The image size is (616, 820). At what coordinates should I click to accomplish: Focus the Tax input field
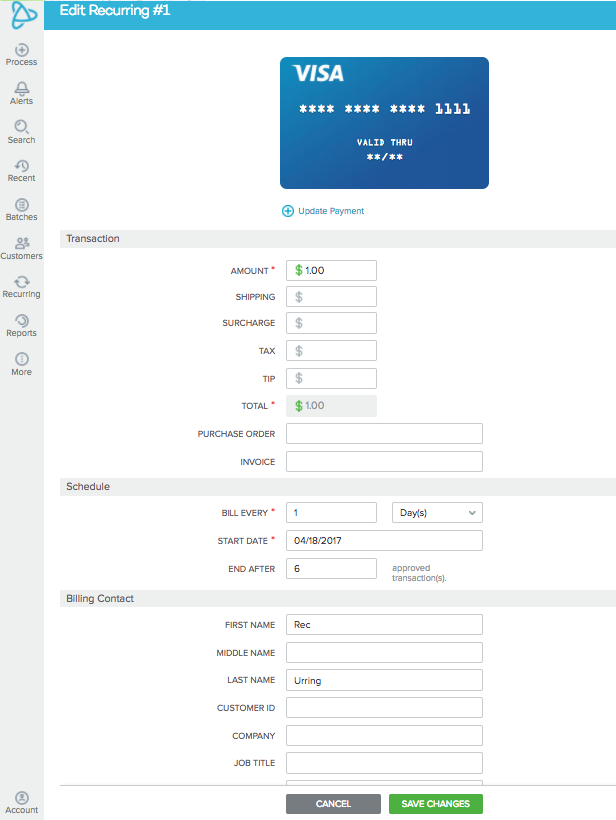tap(331, 351)
